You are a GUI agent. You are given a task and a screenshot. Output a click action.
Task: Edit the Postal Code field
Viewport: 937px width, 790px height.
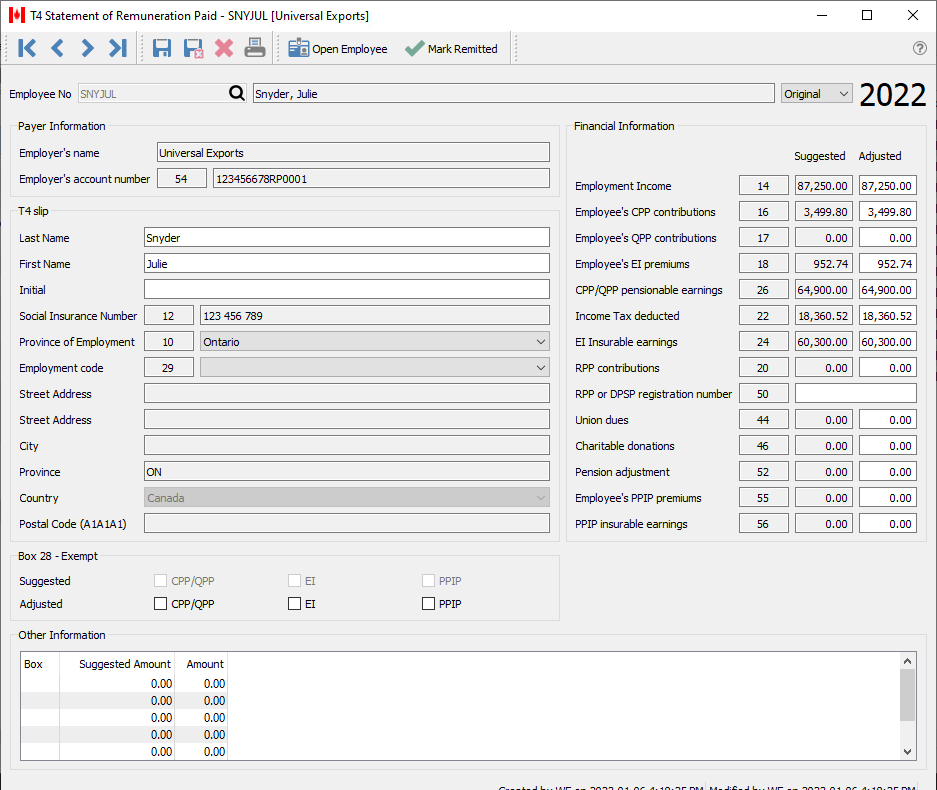(347, 522)
